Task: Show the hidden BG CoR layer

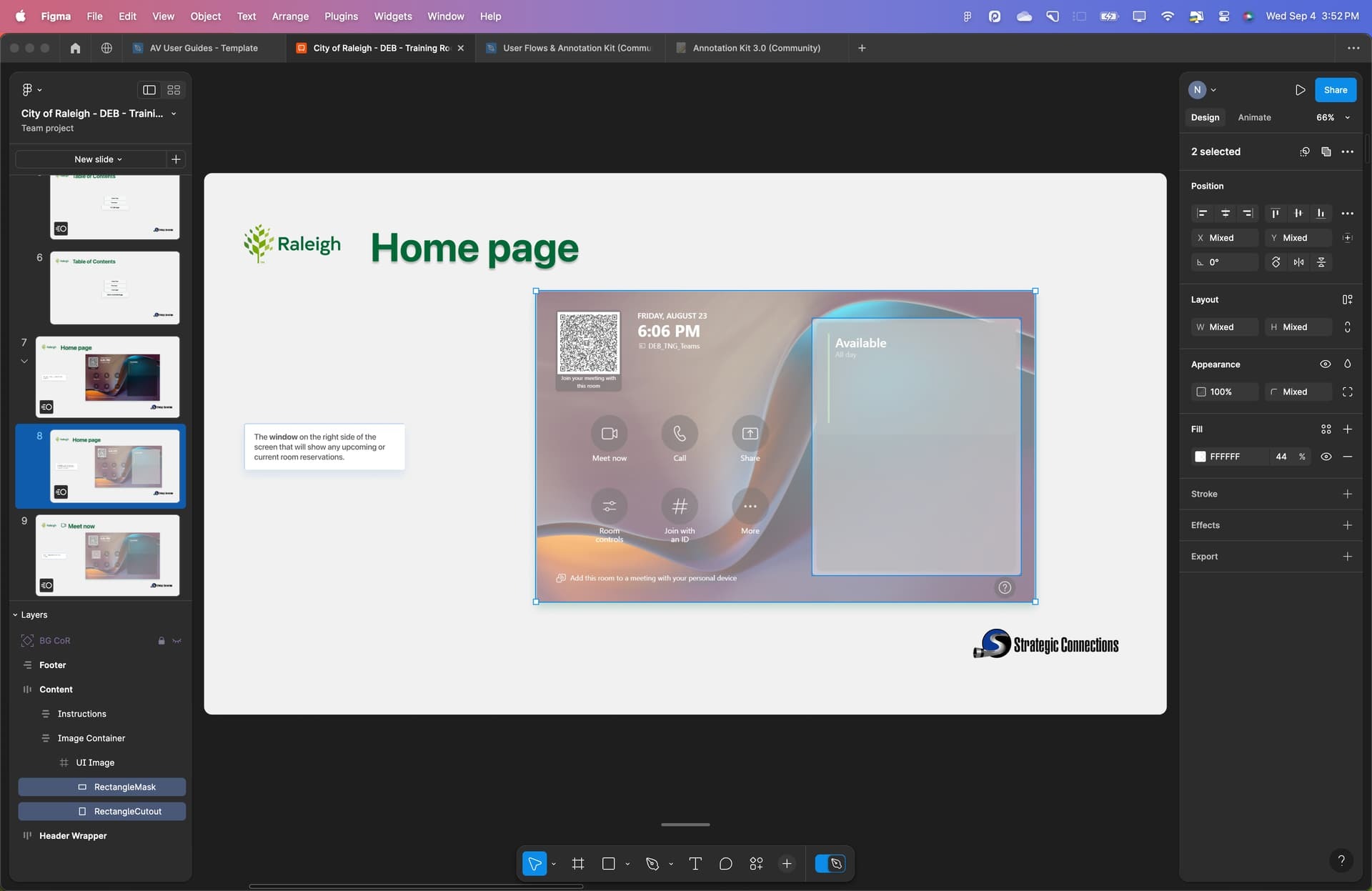Action: 177,641
